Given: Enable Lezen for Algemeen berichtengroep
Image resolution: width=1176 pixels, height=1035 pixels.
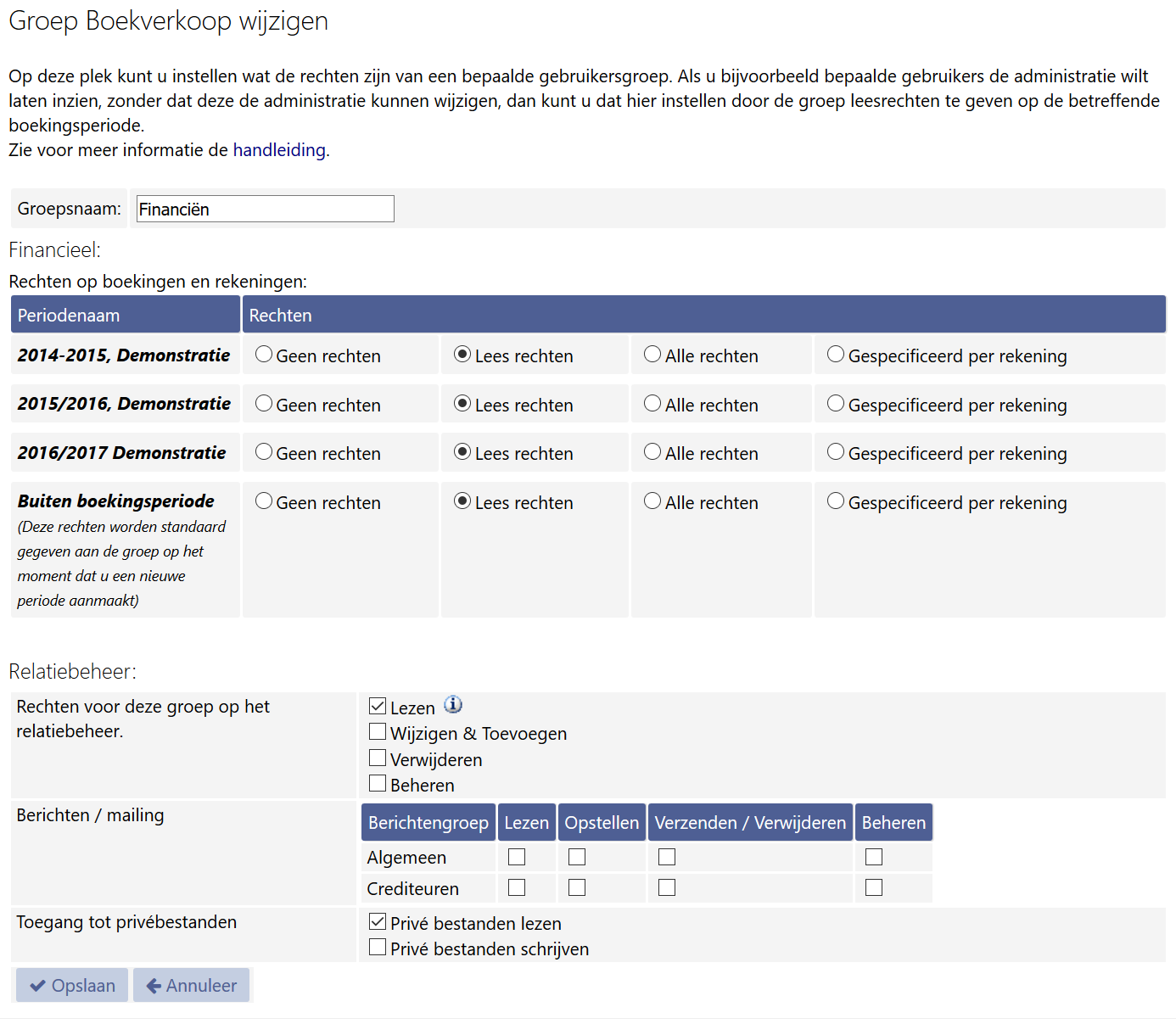Looking at the screenshot, I should click(517, 858).
